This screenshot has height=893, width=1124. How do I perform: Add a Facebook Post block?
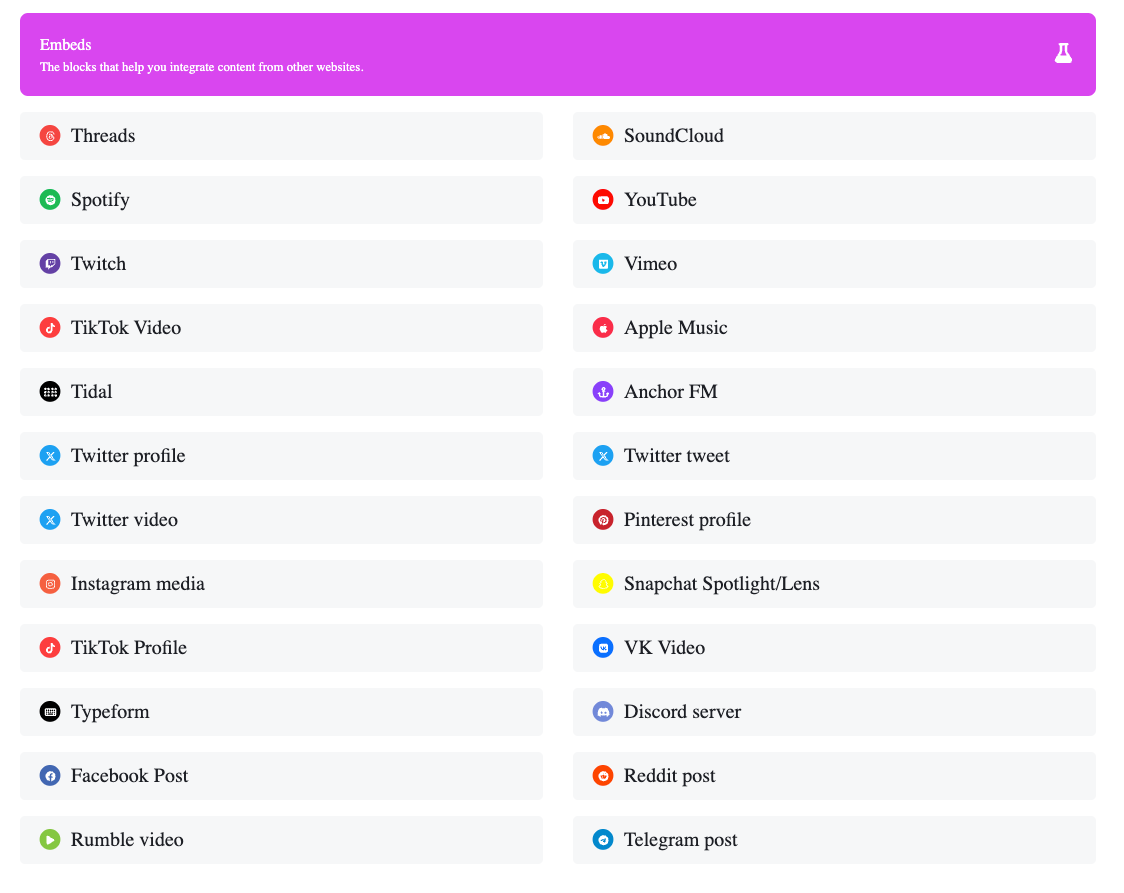pos(281,775)
